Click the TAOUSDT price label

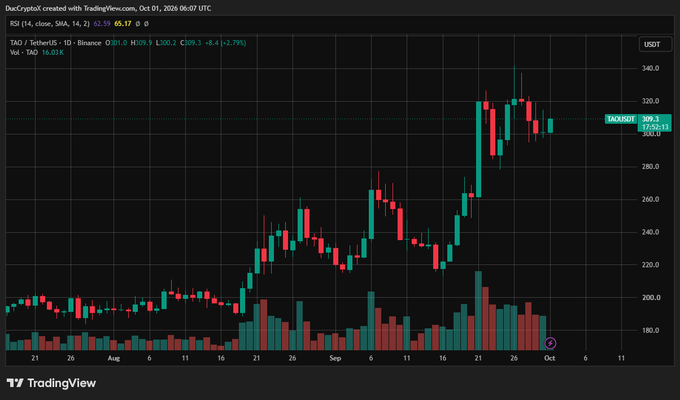coord(621,119)
